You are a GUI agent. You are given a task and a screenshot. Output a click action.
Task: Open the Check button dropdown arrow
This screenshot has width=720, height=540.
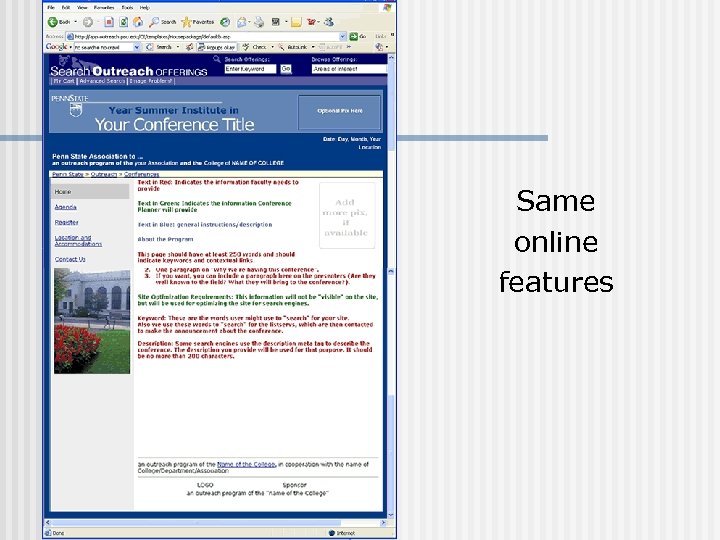(x=272, y=47)
